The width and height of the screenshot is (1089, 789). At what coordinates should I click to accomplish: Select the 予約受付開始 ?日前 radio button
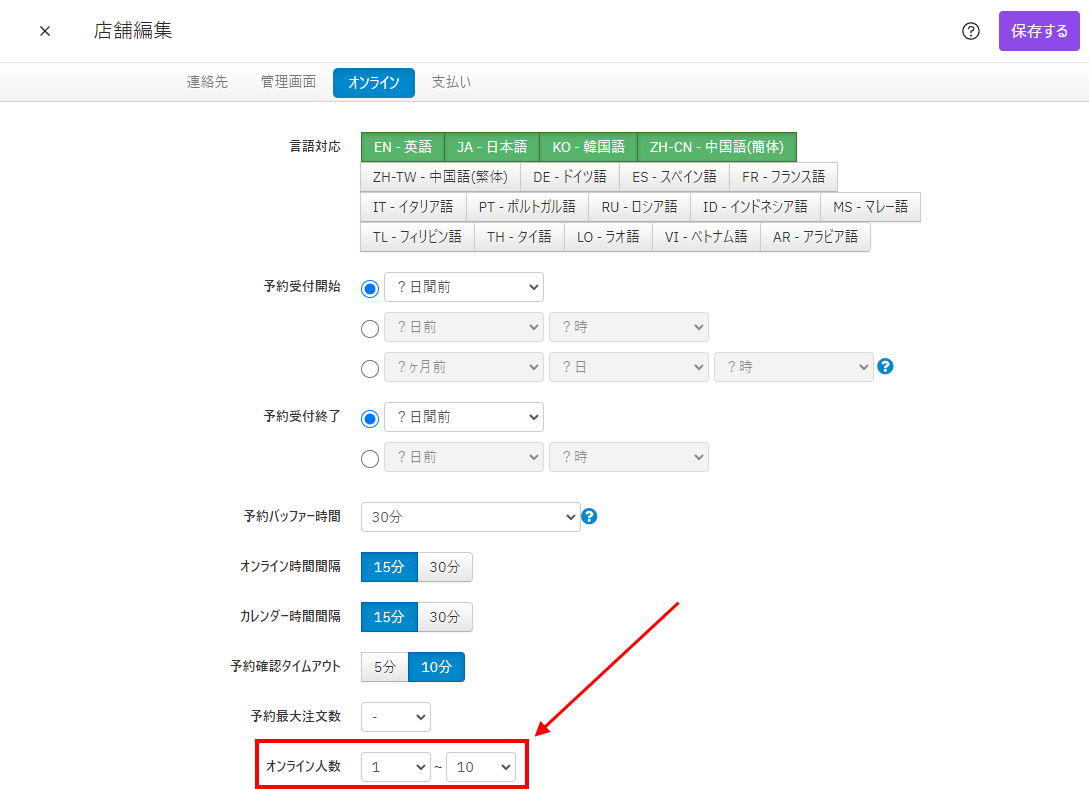coord(370,329)
